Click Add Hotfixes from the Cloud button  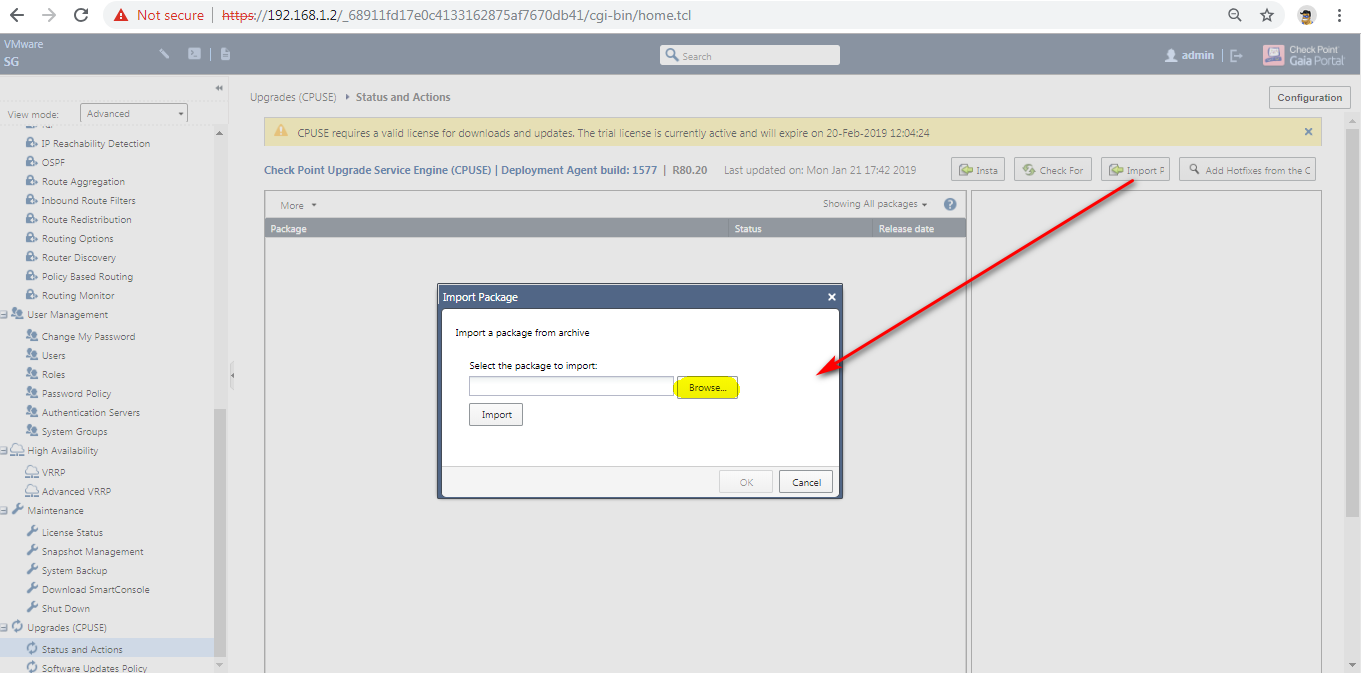1248,170
